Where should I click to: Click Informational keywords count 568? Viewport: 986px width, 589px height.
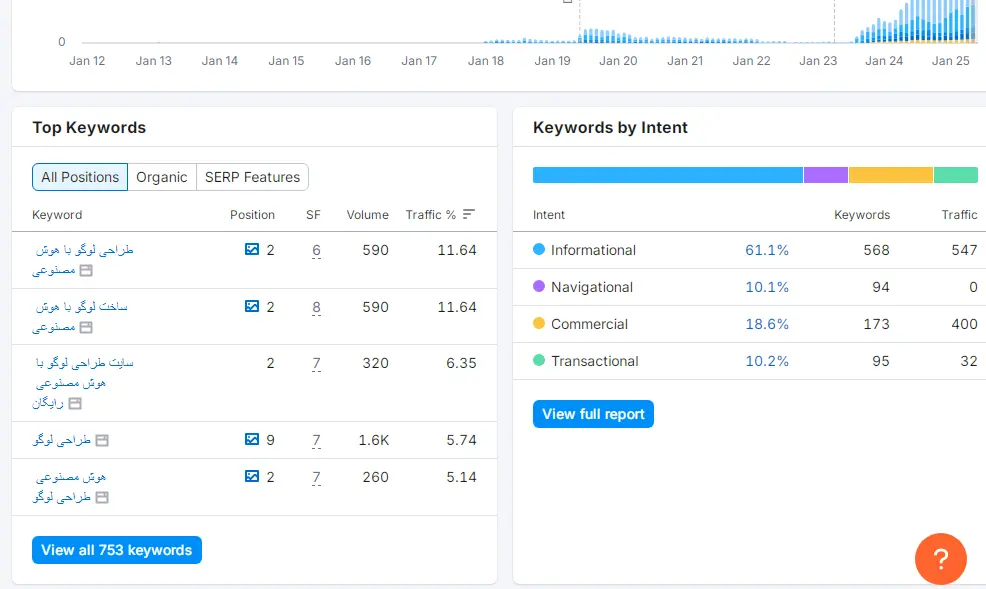coord(876,250)
